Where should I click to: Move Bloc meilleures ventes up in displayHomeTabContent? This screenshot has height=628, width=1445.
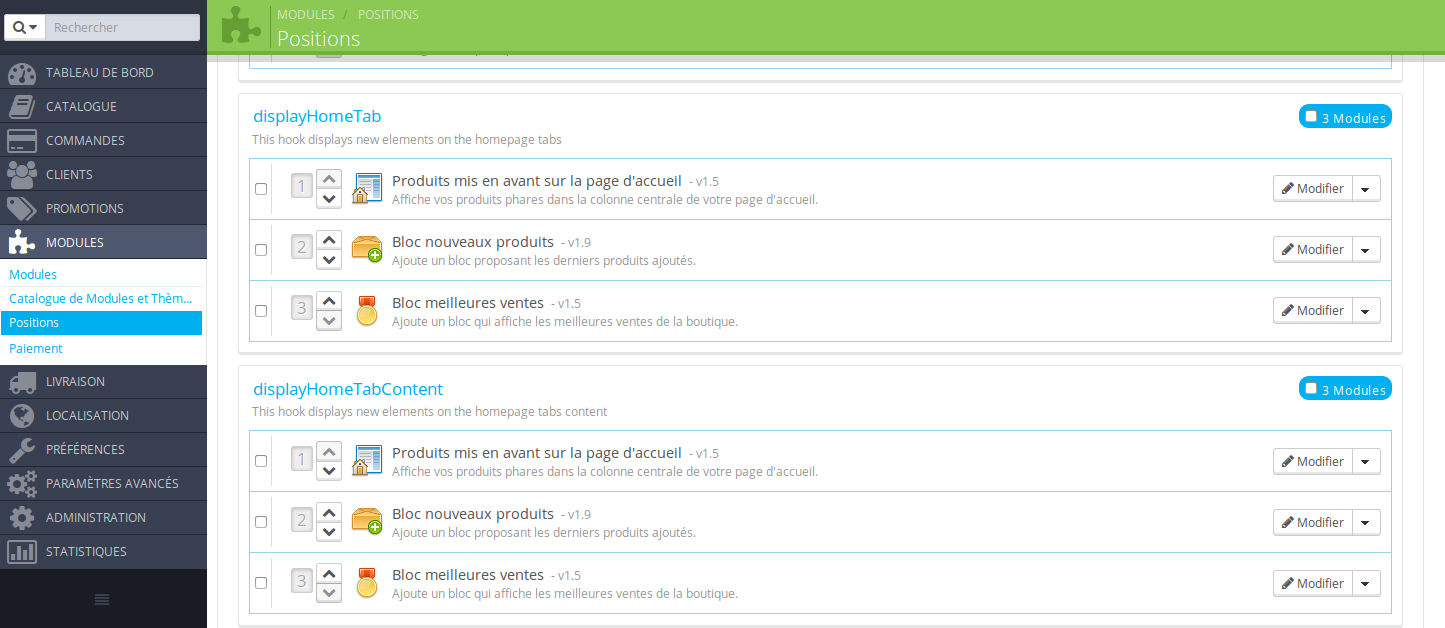[328, 574]
